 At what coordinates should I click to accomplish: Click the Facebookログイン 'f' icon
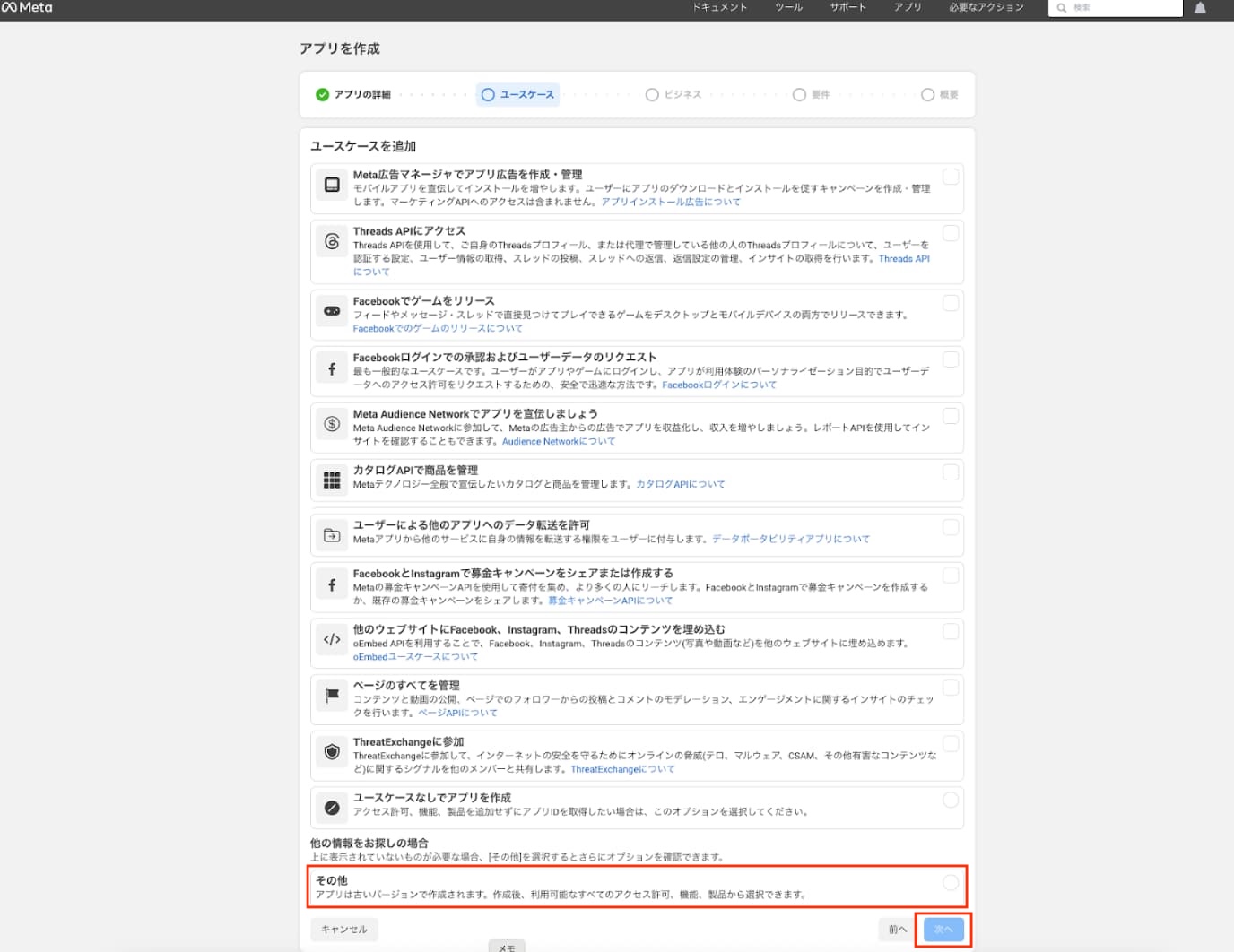click(332, 368)
